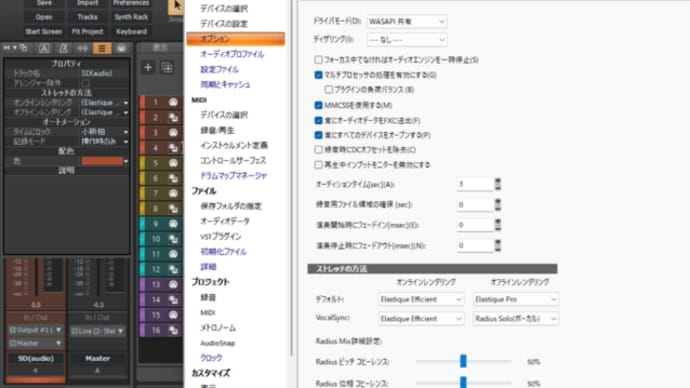Screen dimensions: 690x388
Task: Click the icon on track row 8
Action: coord(173,209)
